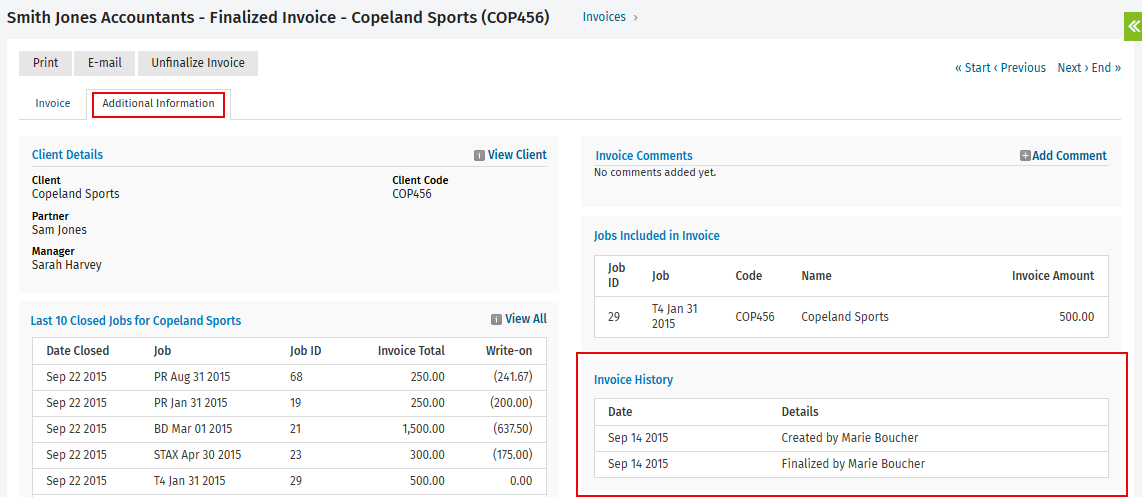Click the info icon beside View Client
Screen dimensions: 1142x497
tap(479, 155)
